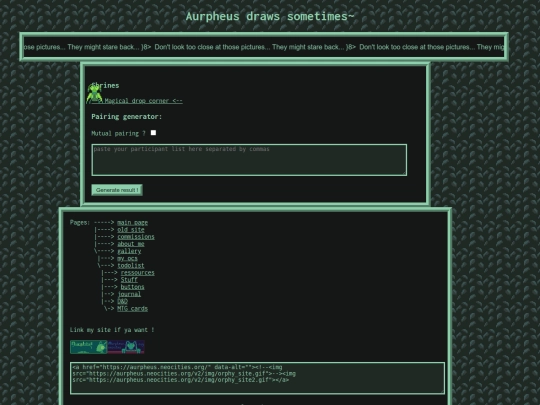Visit the Stuff page link

(x=129, y=280)
